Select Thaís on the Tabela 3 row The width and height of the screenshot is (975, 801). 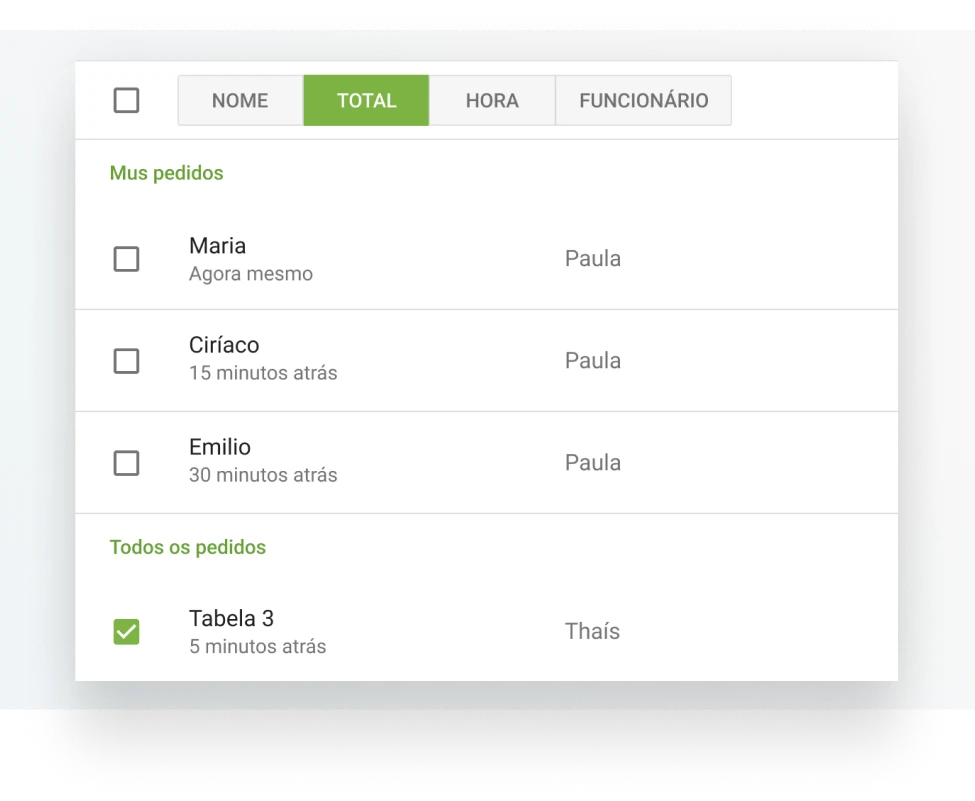pos(592,631)
